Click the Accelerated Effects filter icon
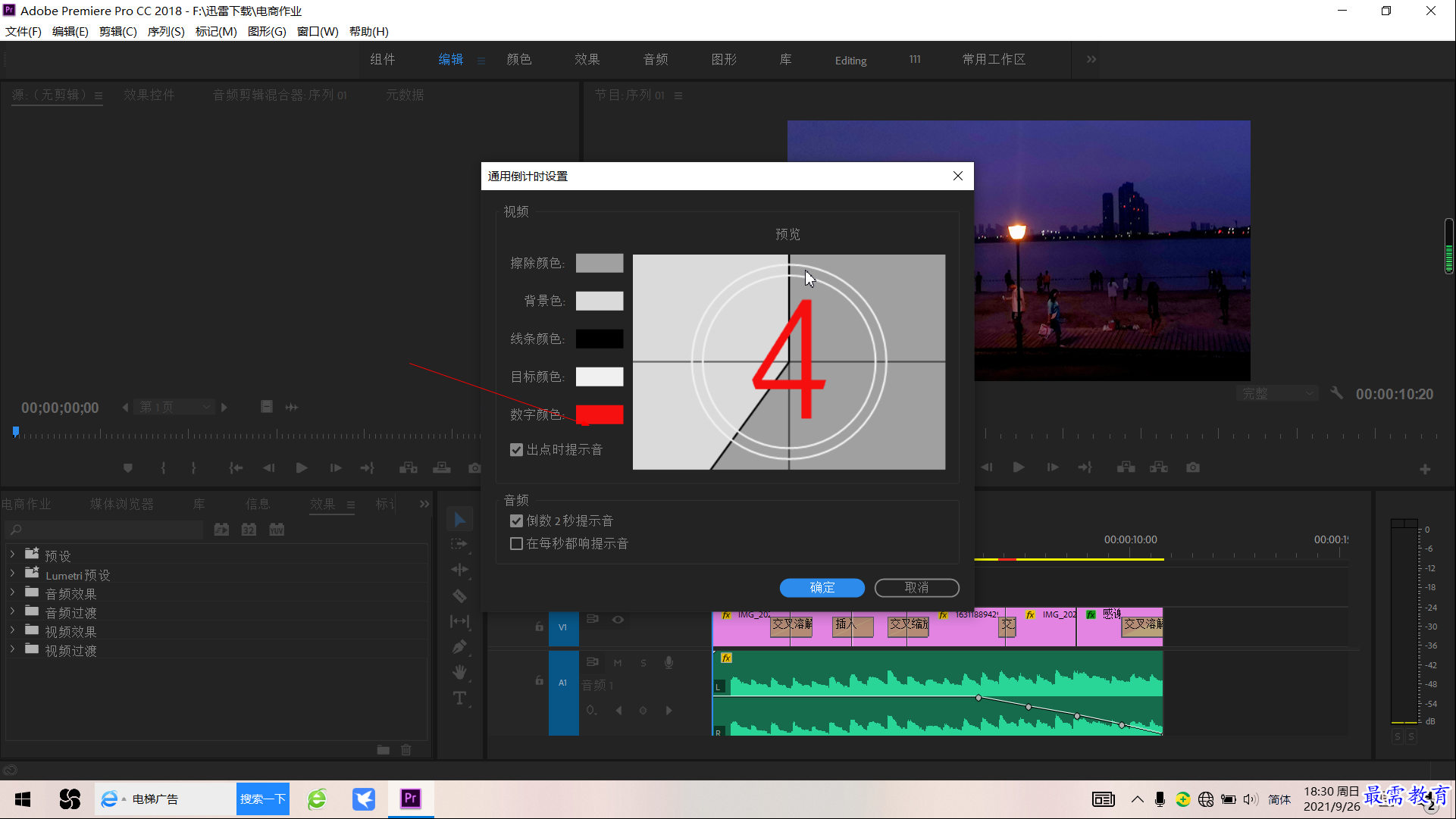The image size is (1456, 819). click(x=221, y=530)
